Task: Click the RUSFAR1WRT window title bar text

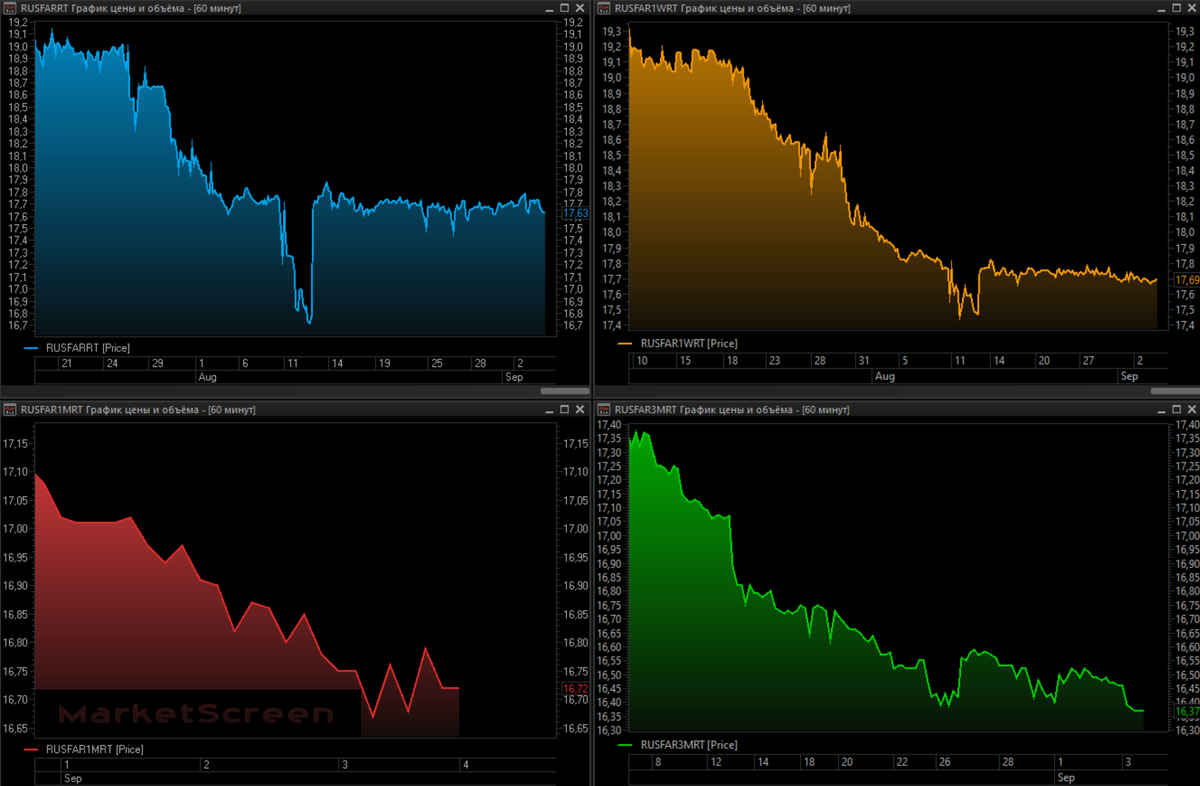Action: 733,8
